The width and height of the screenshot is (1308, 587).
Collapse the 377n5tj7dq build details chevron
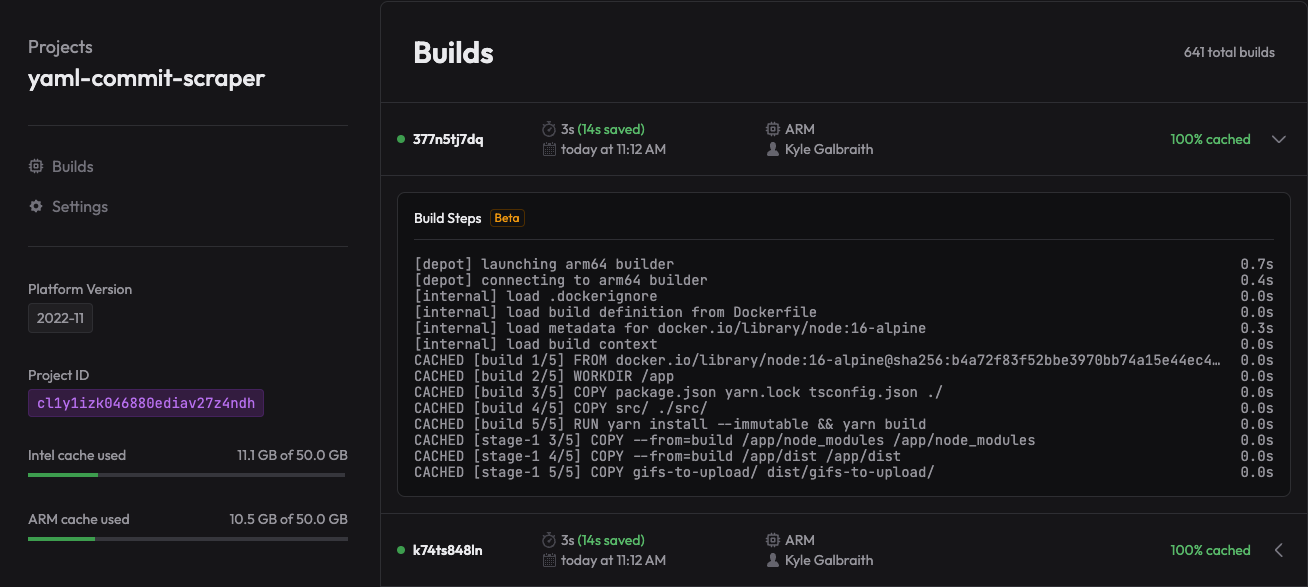1278,139
